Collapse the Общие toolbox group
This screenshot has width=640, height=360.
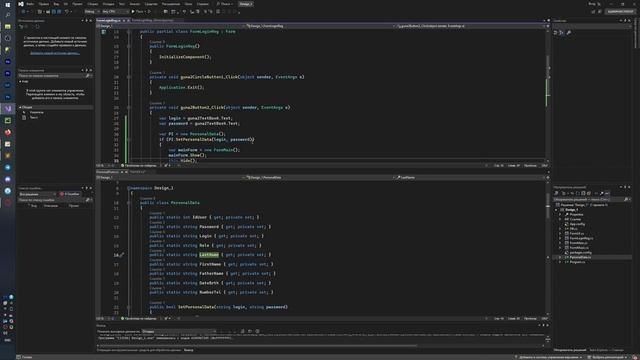[x=20, y=107]
